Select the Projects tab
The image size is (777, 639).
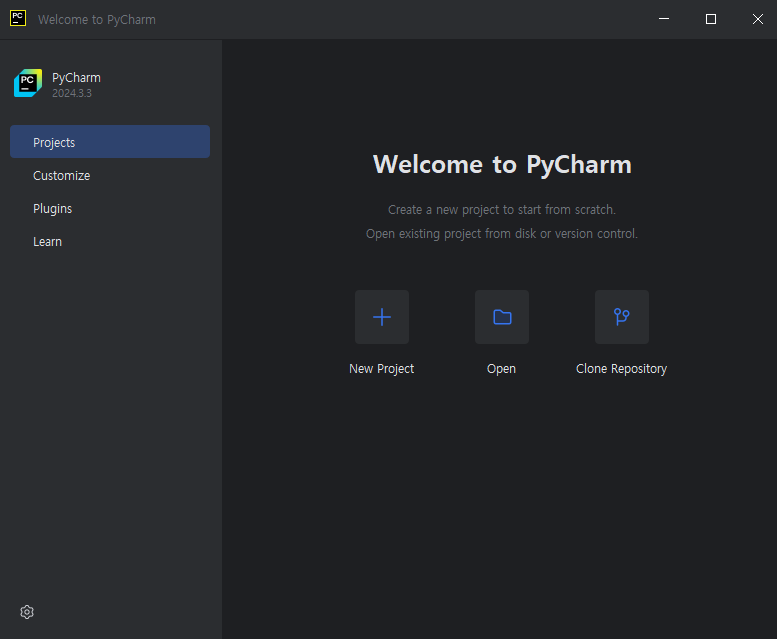[110, 142]
